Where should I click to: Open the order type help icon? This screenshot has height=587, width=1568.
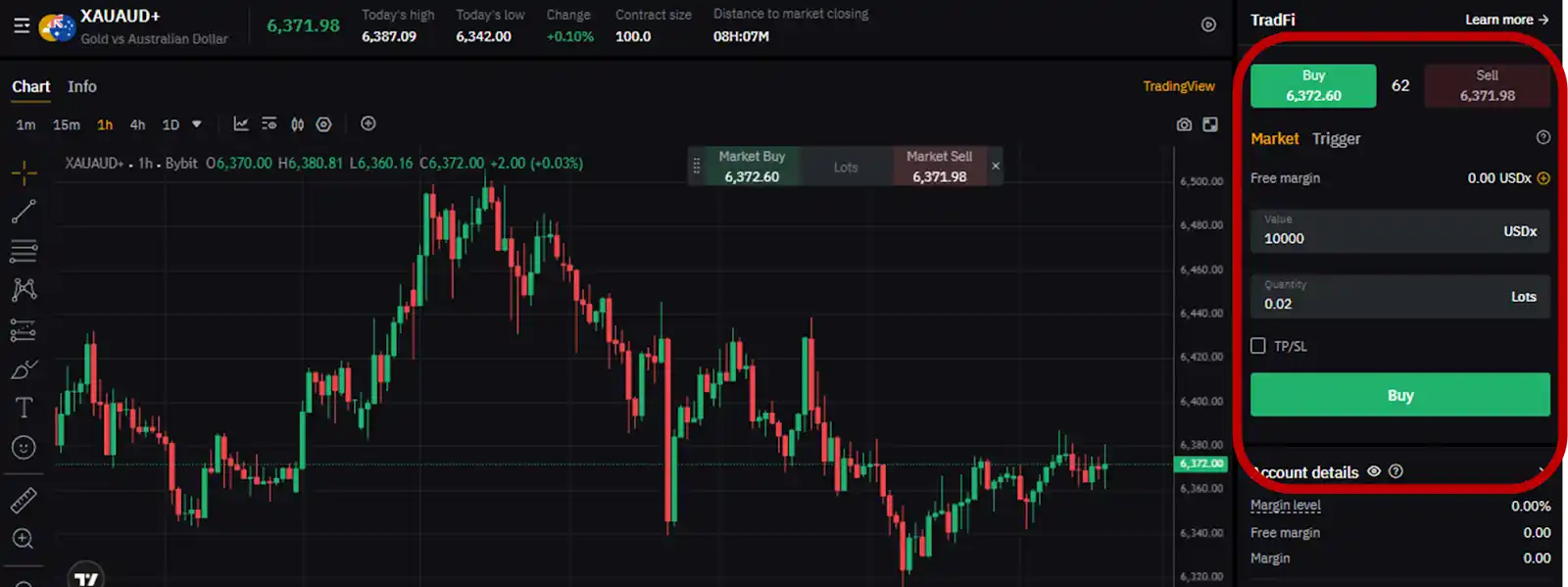[x=1543, y=138]
